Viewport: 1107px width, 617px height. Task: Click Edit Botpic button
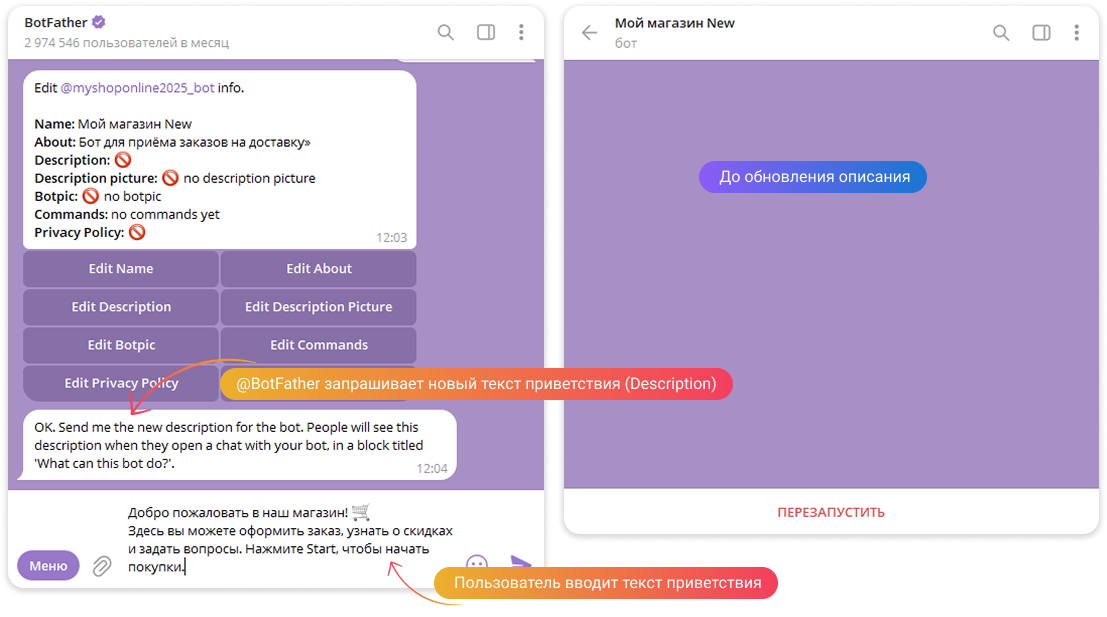pyautogui.click(x=121, y=345)
